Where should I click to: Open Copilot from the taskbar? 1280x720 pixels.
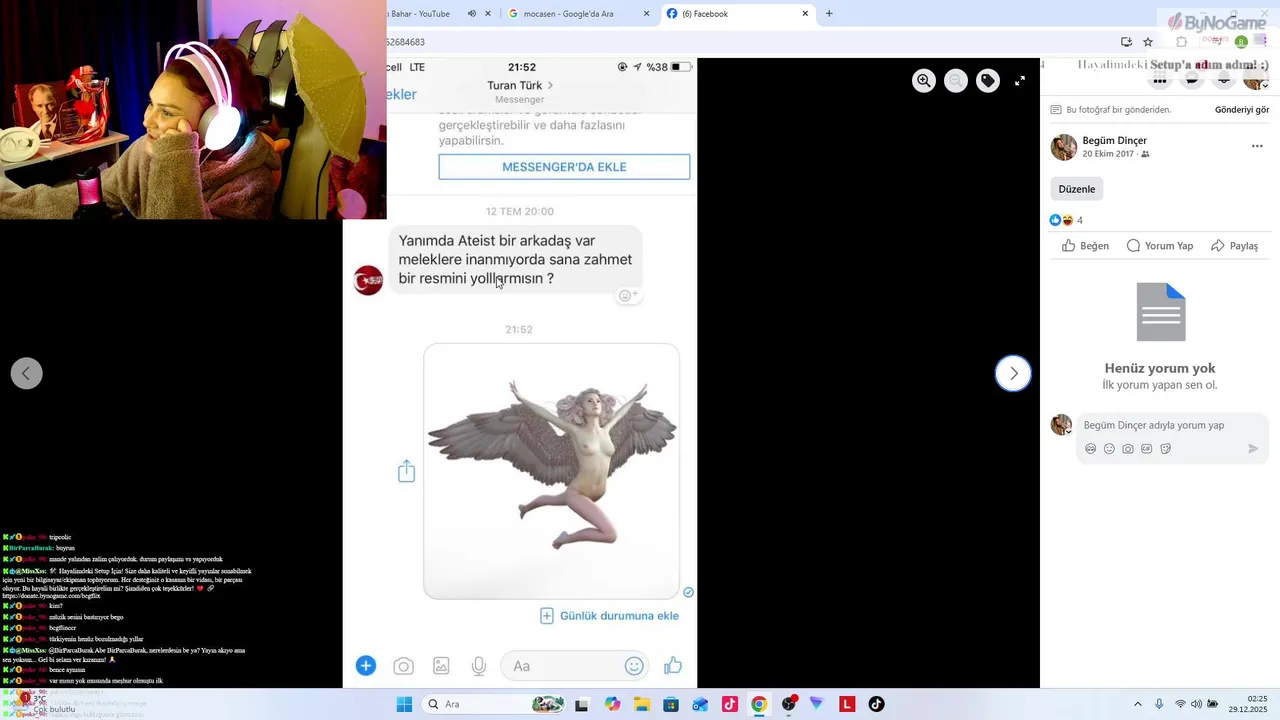coord(612,704)
